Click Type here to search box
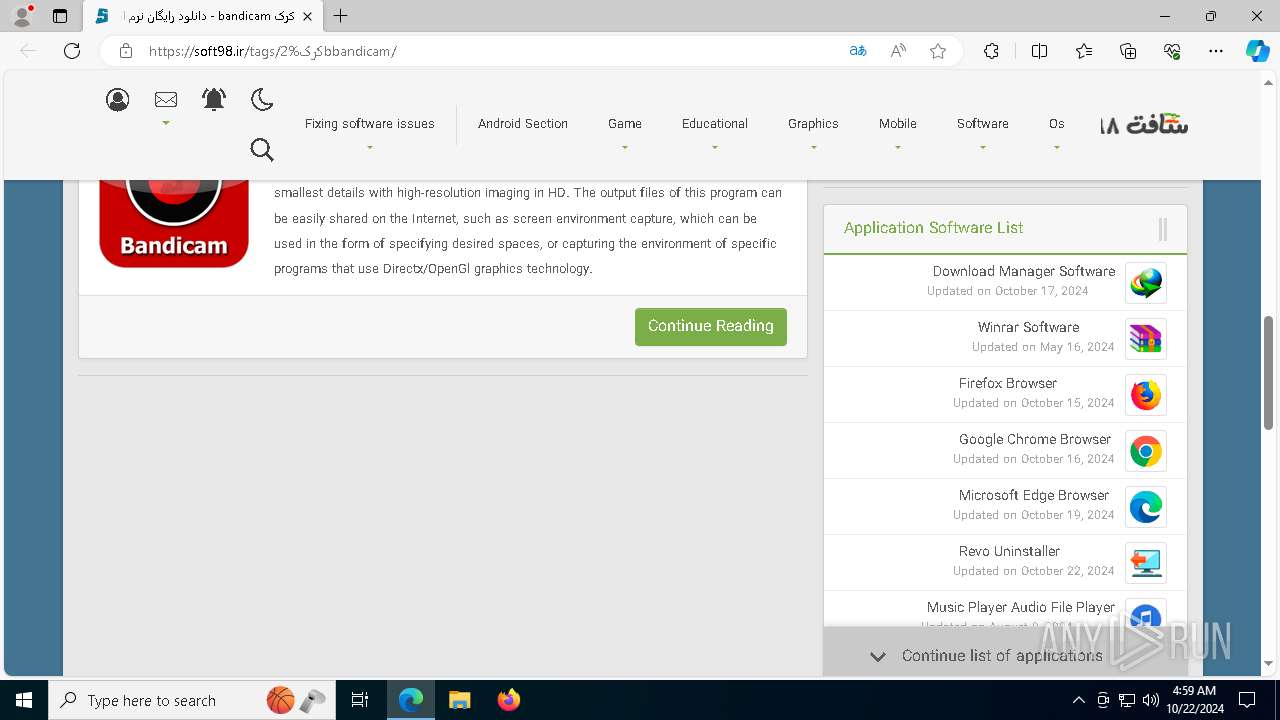Image resolution: width=1280 pixels, height=720 pixels. [x=191, y=700]
